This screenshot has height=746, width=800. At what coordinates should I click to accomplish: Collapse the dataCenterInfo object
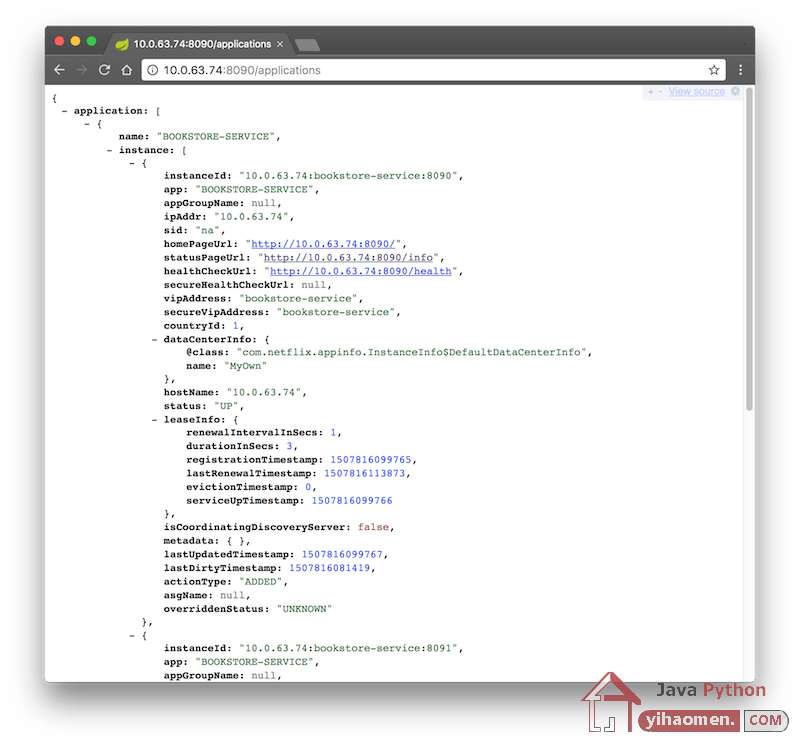[154, 339]
